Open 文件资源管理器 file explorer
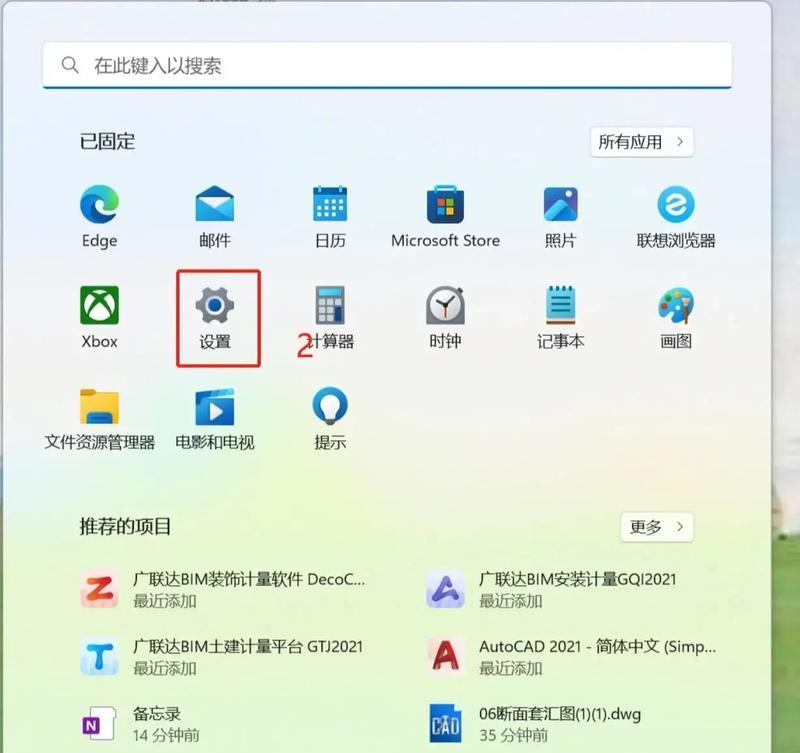 (x=99, y=418)
